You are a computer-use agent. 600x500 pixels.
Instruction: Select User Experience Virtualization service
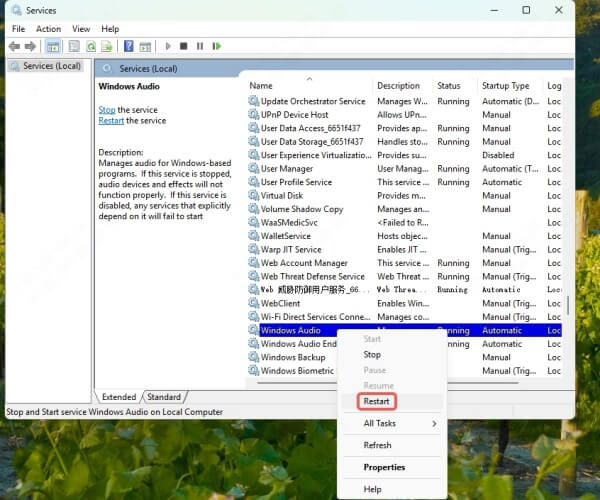tap(405, 155)
